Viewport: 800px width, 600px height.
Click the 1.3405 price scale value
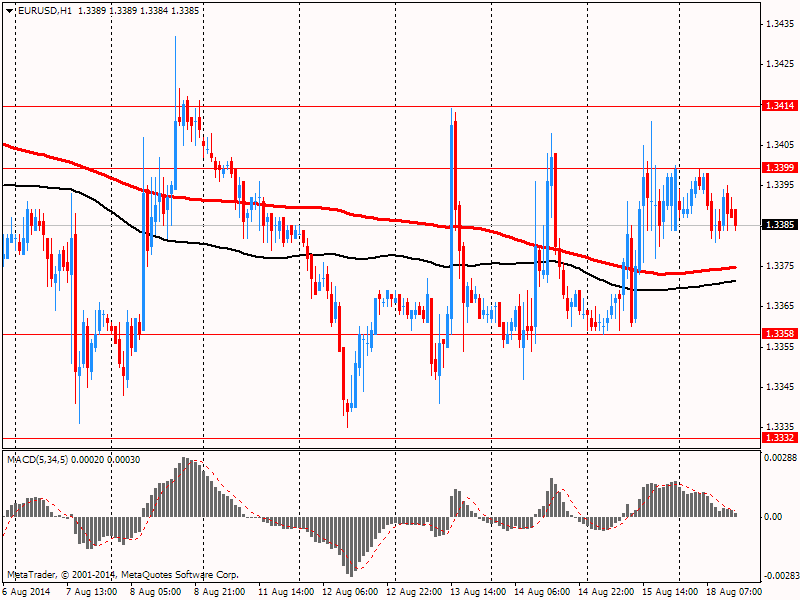click(x=780, y=145)
